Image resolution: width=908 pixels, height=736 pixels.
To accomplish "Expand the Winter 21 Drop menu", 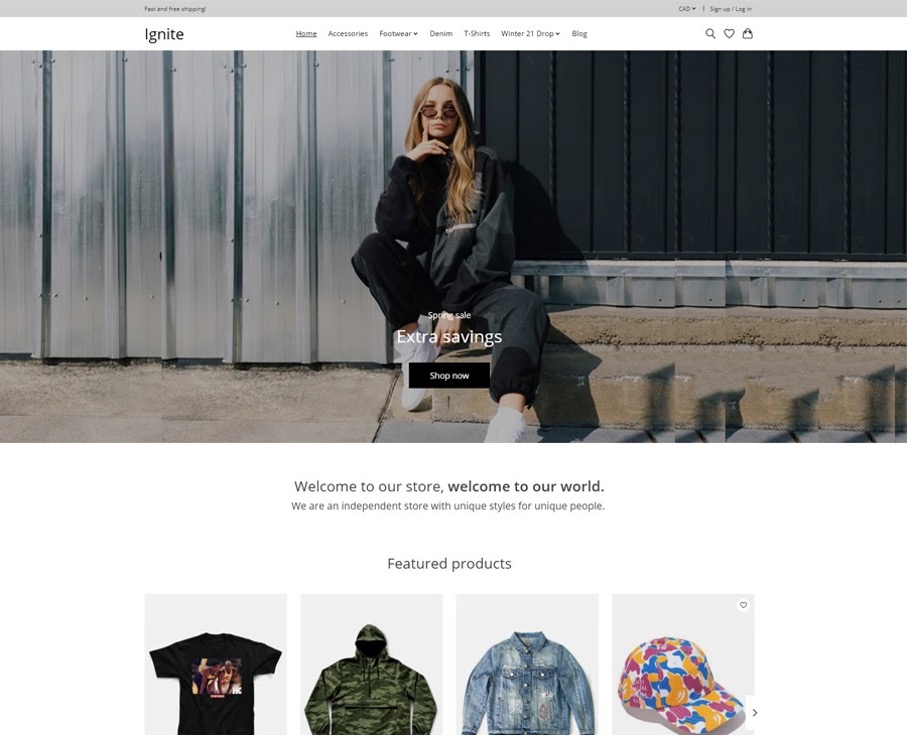I will pos(530,34).
